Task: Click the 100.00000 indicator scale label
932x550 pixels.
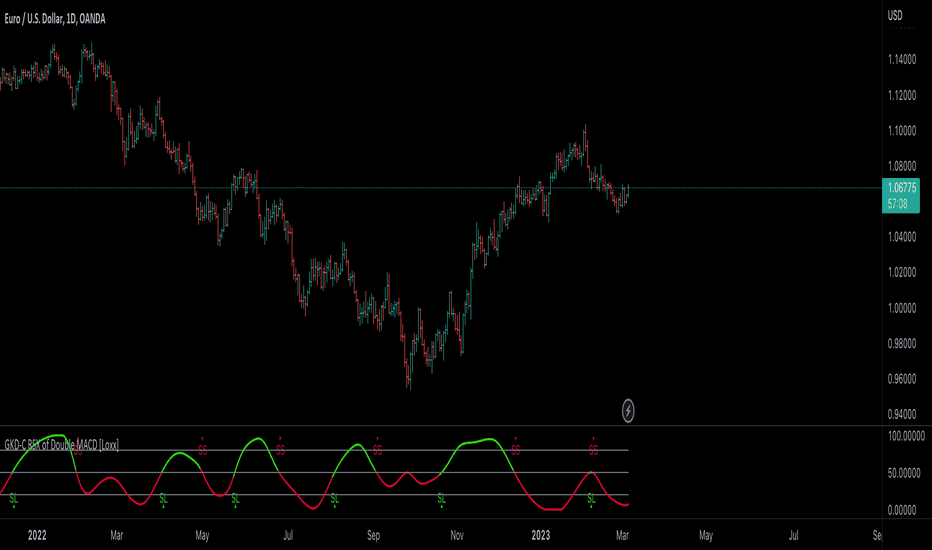Action: [x=906, y=436]
